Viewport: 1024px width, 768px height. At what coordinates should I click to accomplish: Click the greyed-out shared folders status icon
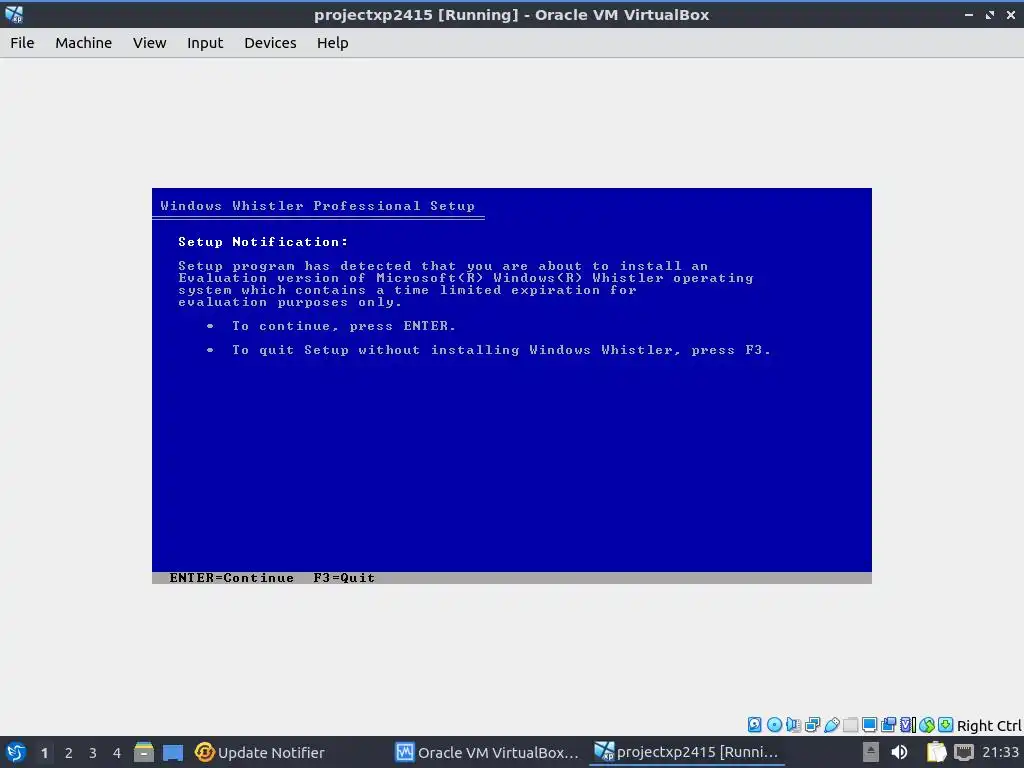point(850,724)
